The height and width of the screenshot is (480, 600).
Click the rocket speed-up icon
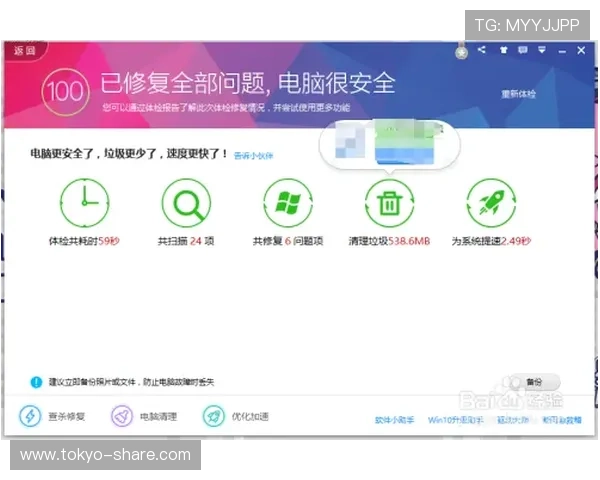click(x=491, y=202)
